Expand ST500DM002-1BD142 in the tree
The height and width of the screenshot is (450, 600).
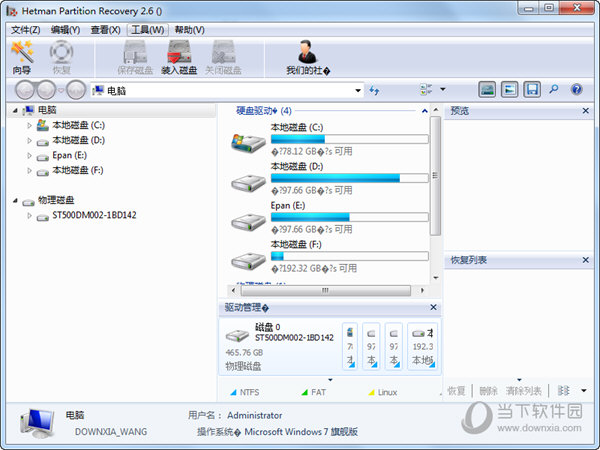click(x=29, y=215)
